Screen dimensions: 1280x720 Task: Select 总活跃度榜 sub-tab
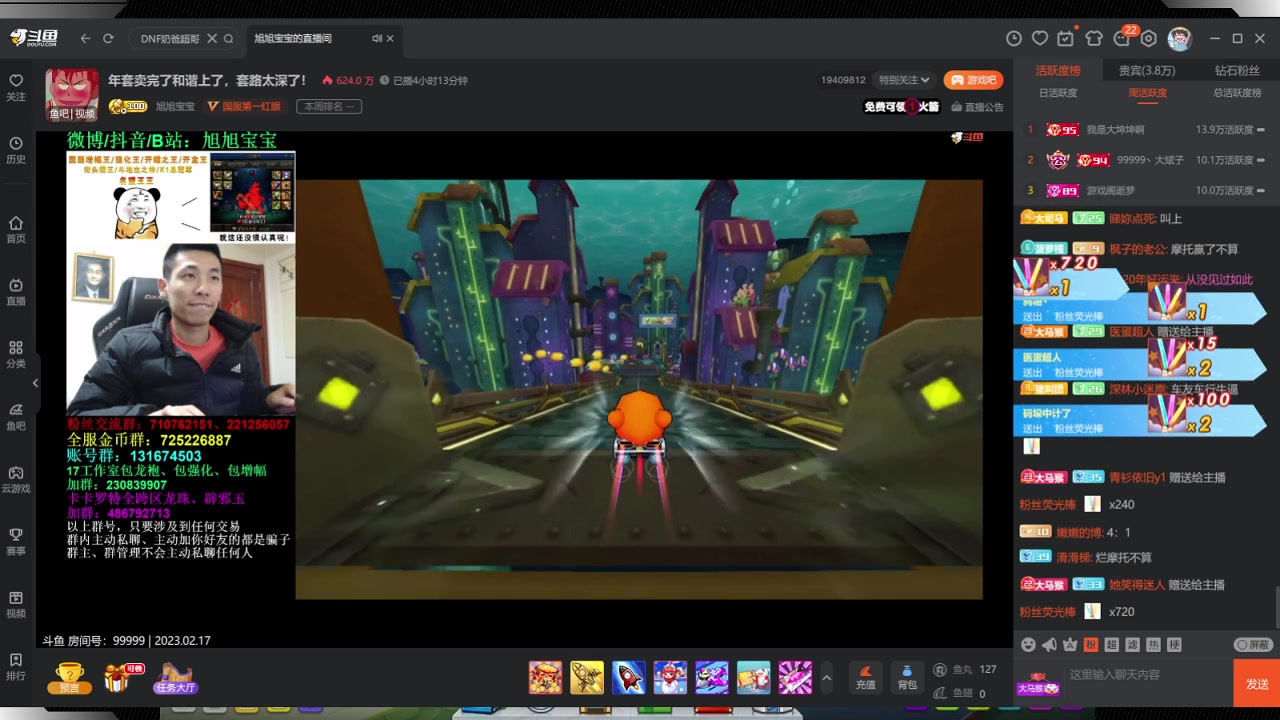tap(1237, 93)
